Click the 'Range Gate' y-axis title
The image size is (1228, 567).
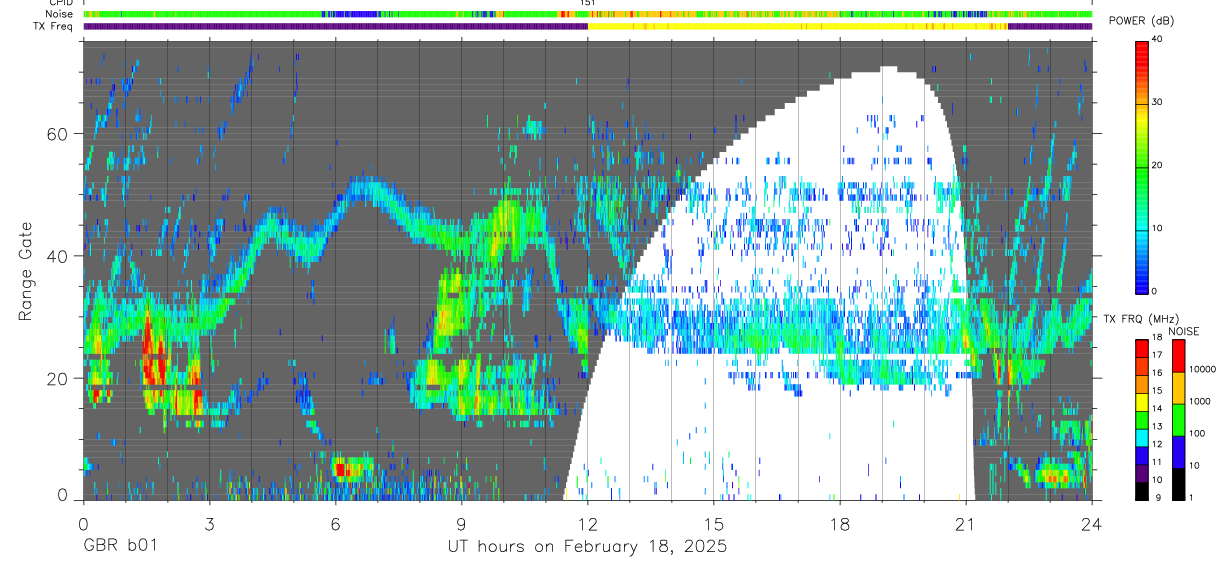[x=27, y=272]
